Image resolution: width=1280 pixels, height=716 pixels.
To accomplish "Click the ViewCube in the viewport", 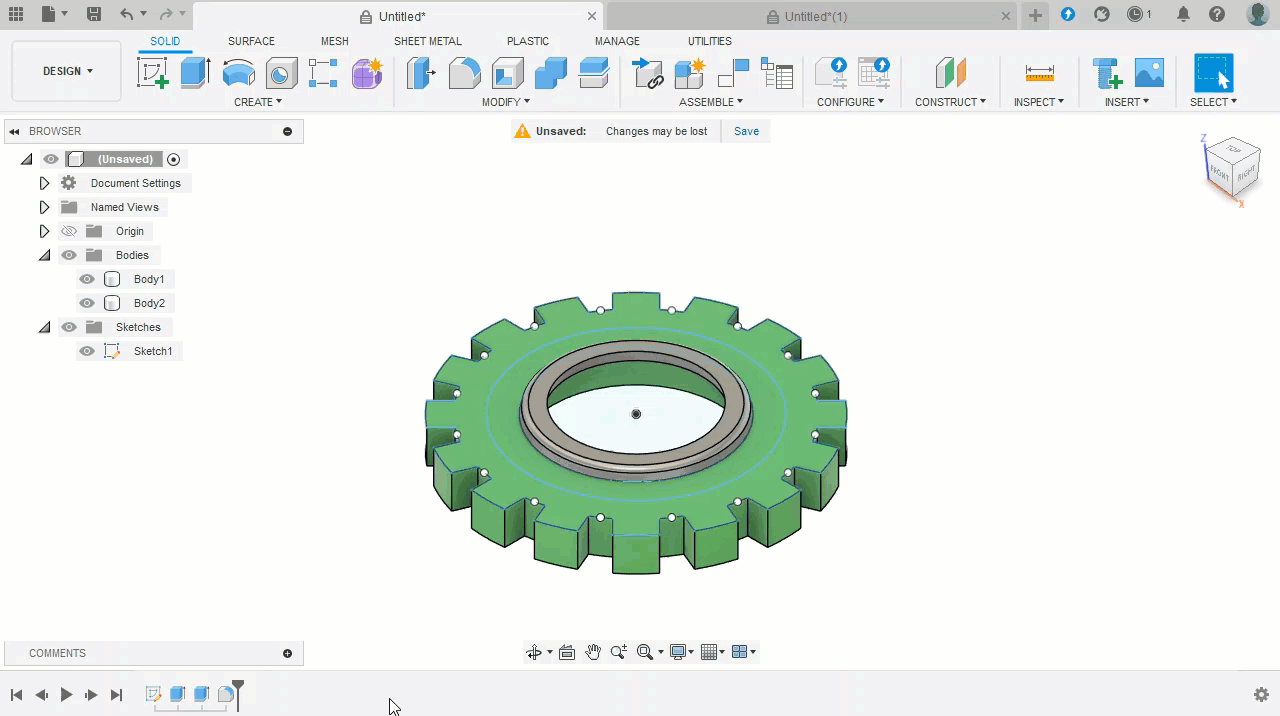I will pos(1232,169).
